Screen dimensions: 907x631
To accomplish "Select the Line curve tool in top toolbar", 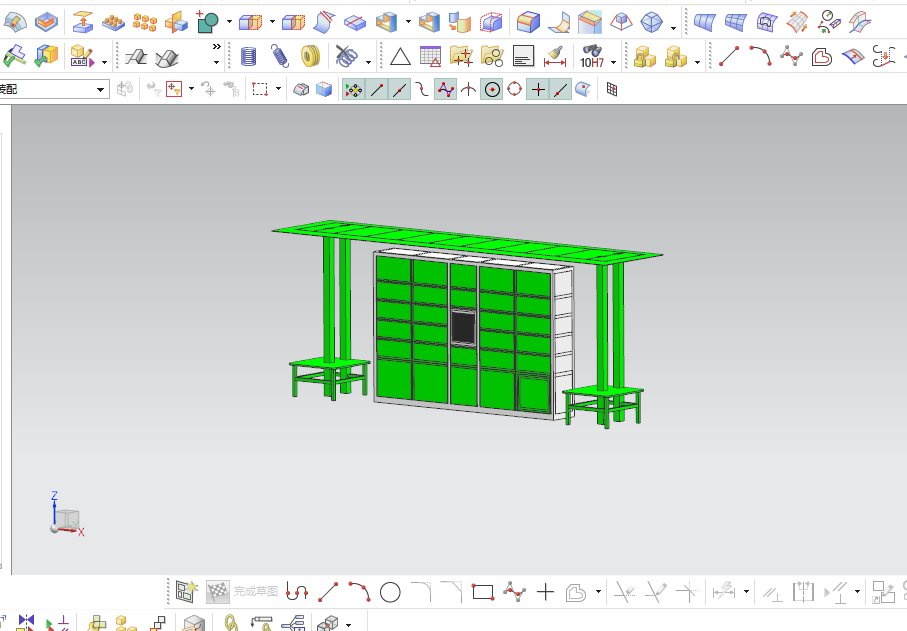I will point(729,56).
